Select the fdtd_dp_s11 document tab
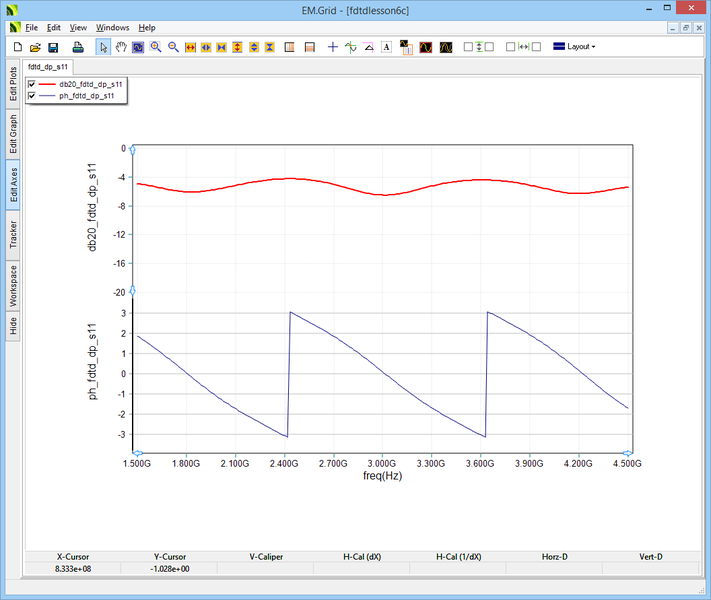The image size is (711, 600). (48, 66)
